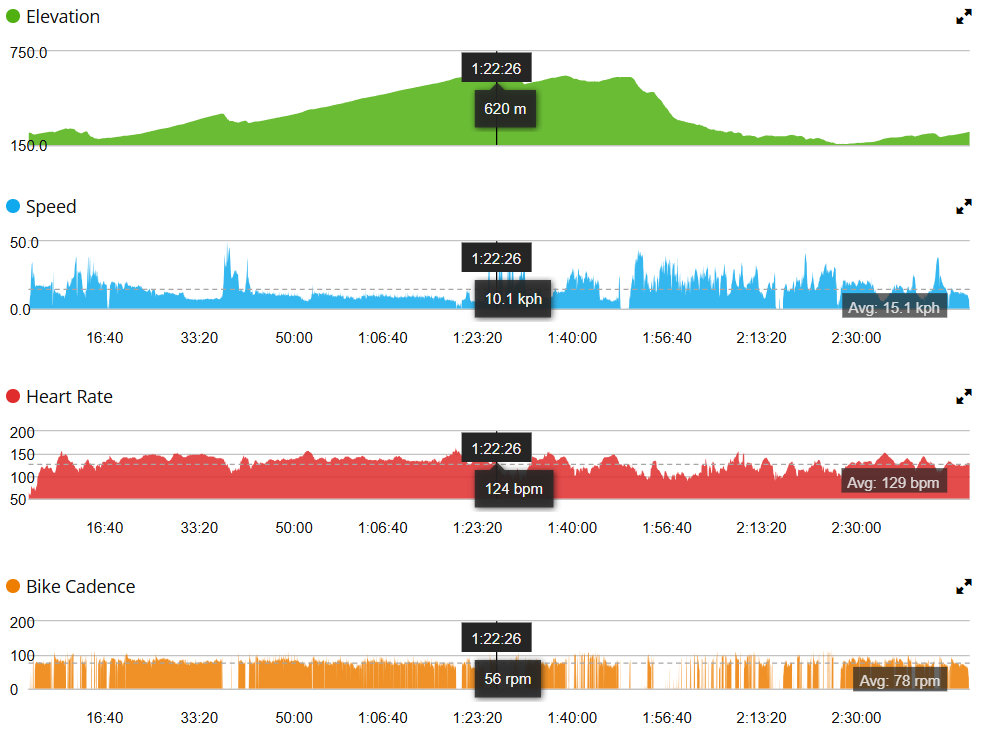Viewport: 985px width, 735px height.
Task: Expand the Speed chart to fullscreen
Action: click(x=964, y=207)
